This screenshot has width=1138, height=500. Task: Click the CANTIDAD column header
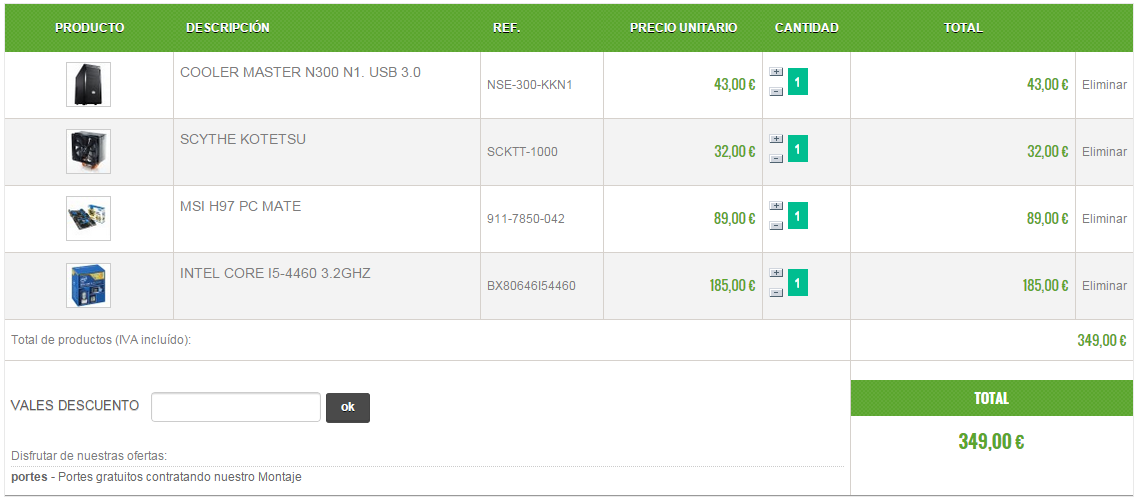tap(806, 28)
